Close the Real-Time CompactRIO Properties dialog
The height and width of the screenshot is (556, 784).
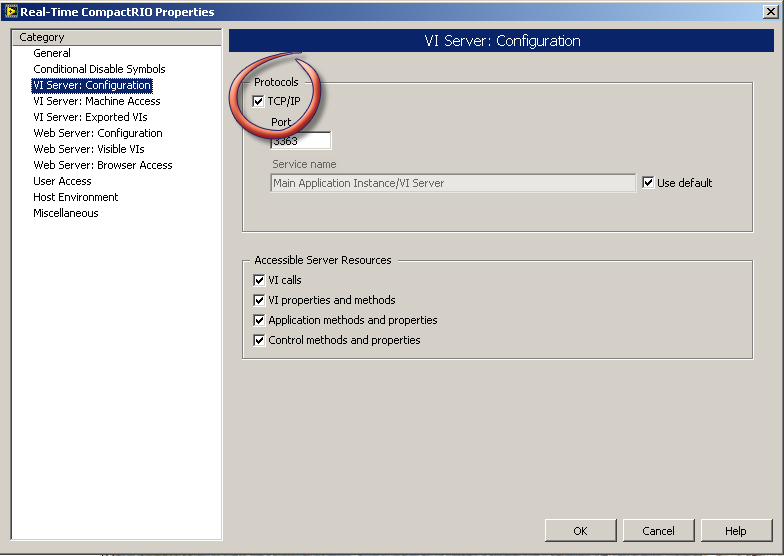click(x=771, y=12)
